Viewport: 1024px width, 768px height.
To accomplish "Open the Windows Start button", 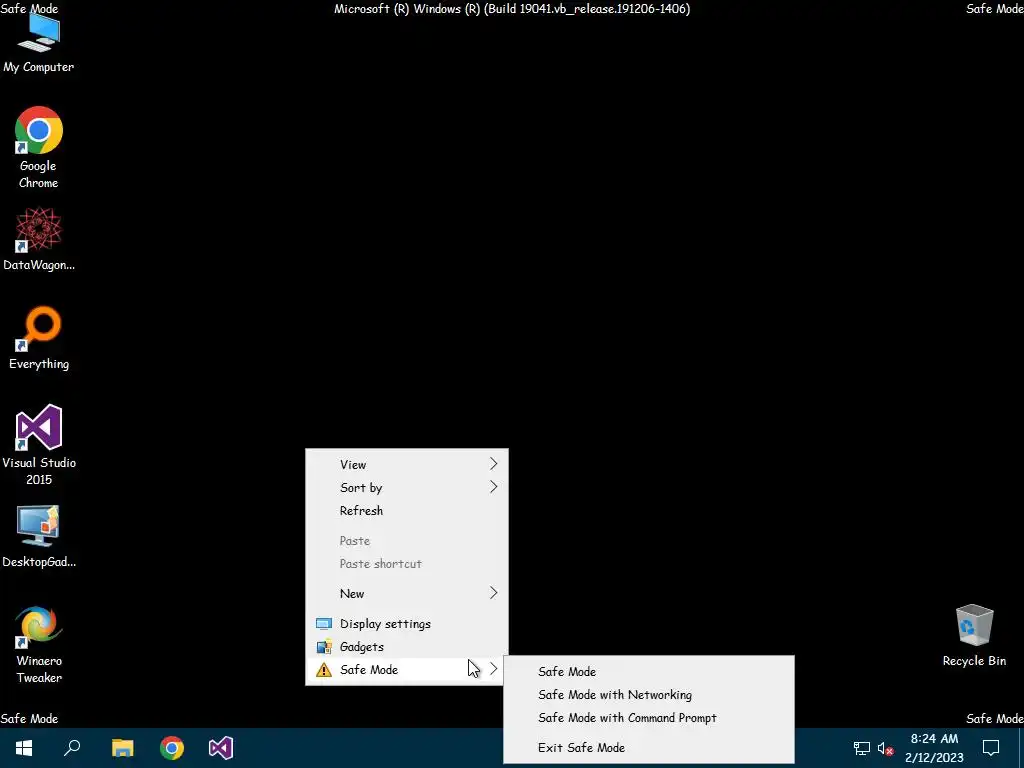I will tap(24, 748).
